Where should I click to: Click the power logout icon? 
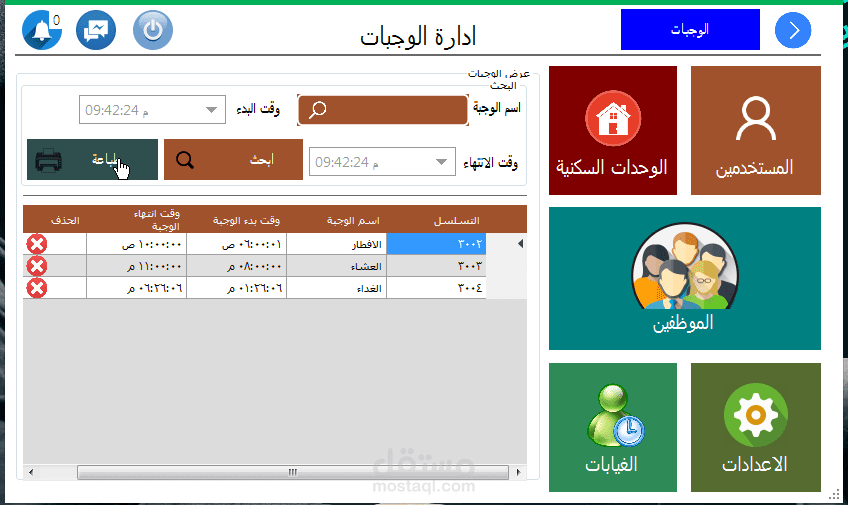153,30
